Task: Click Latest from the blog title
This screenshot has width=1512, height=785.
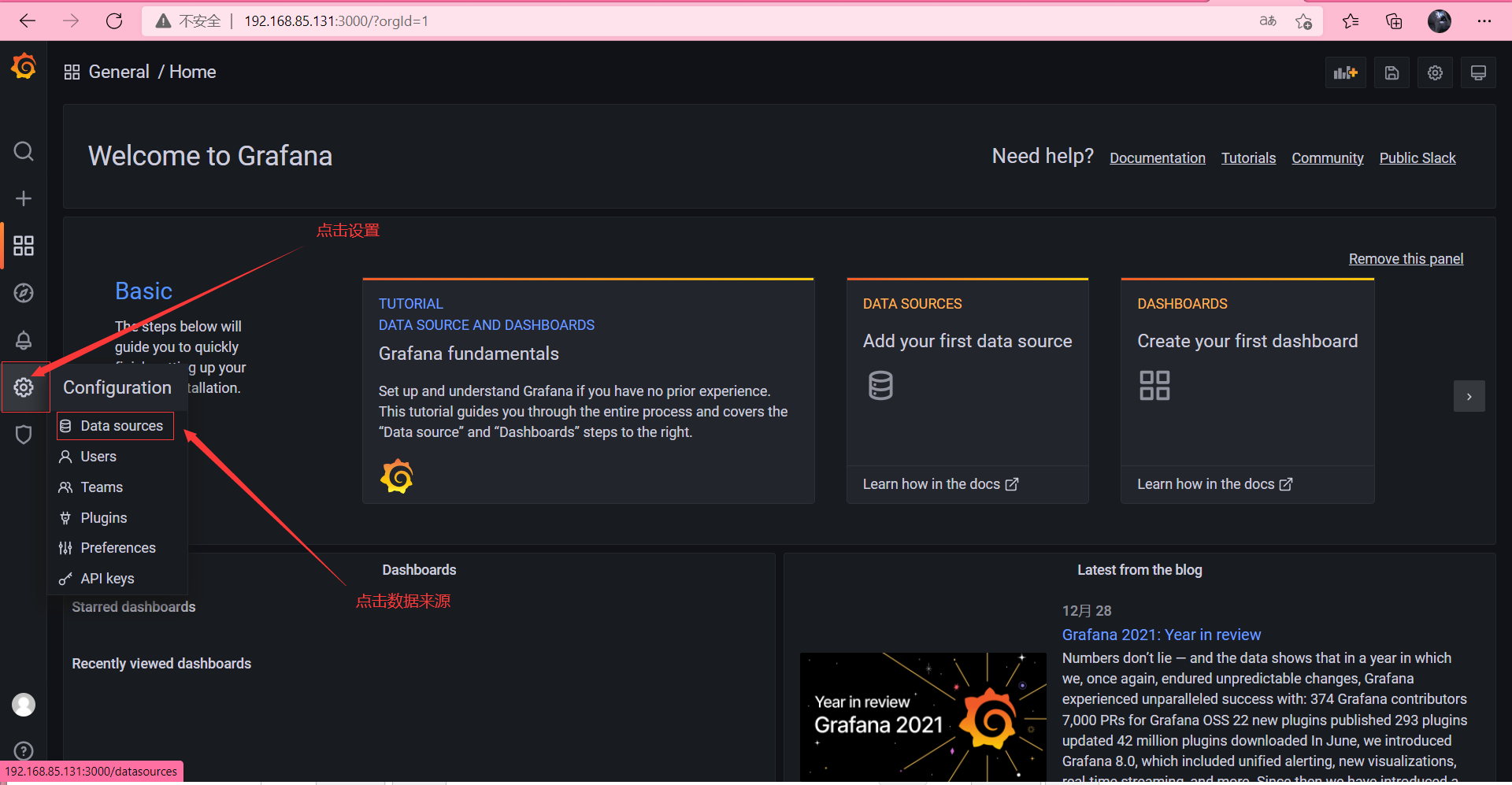Action: pos(1140,570)
